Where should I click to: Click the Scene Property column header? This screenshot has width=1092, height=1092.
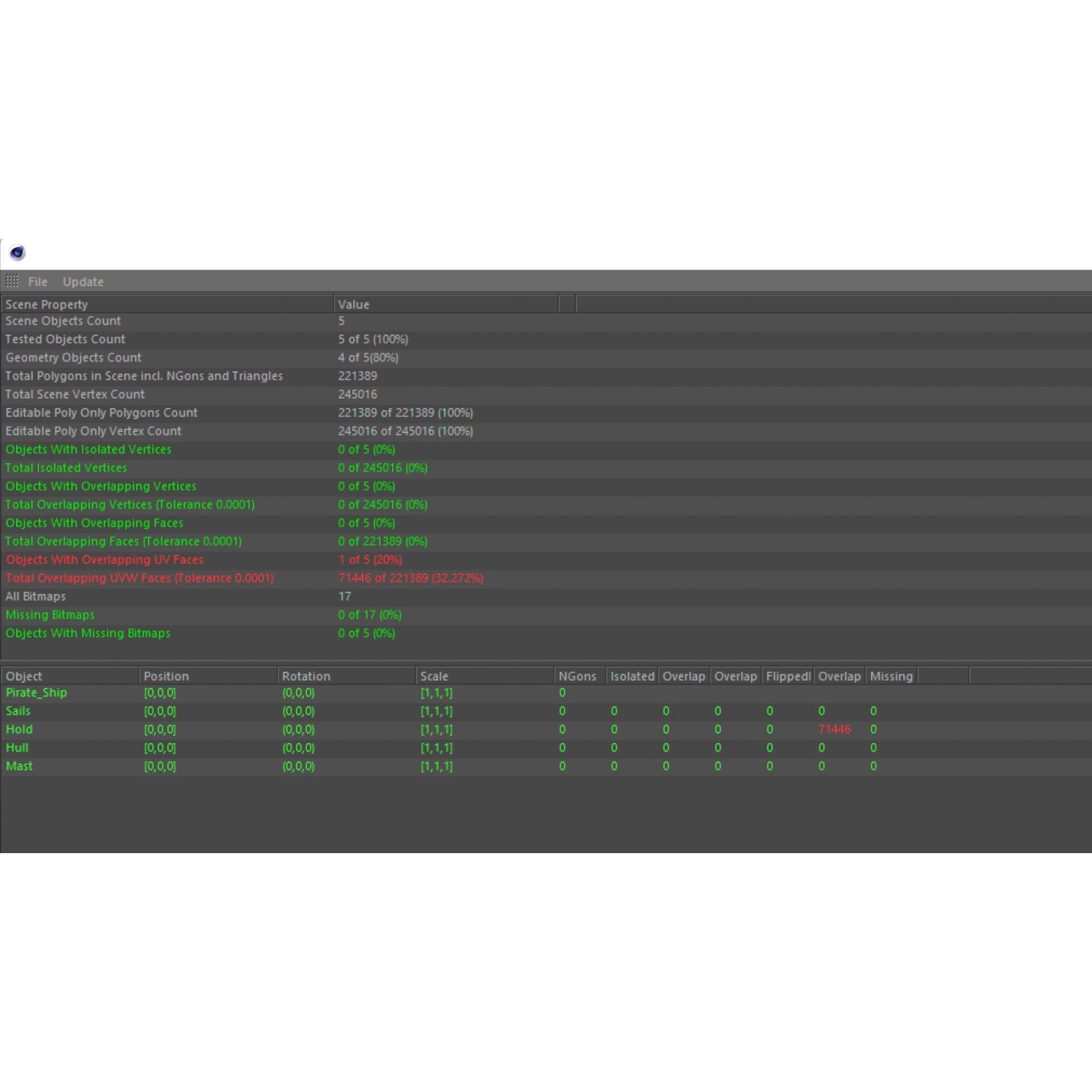point(47,304)
